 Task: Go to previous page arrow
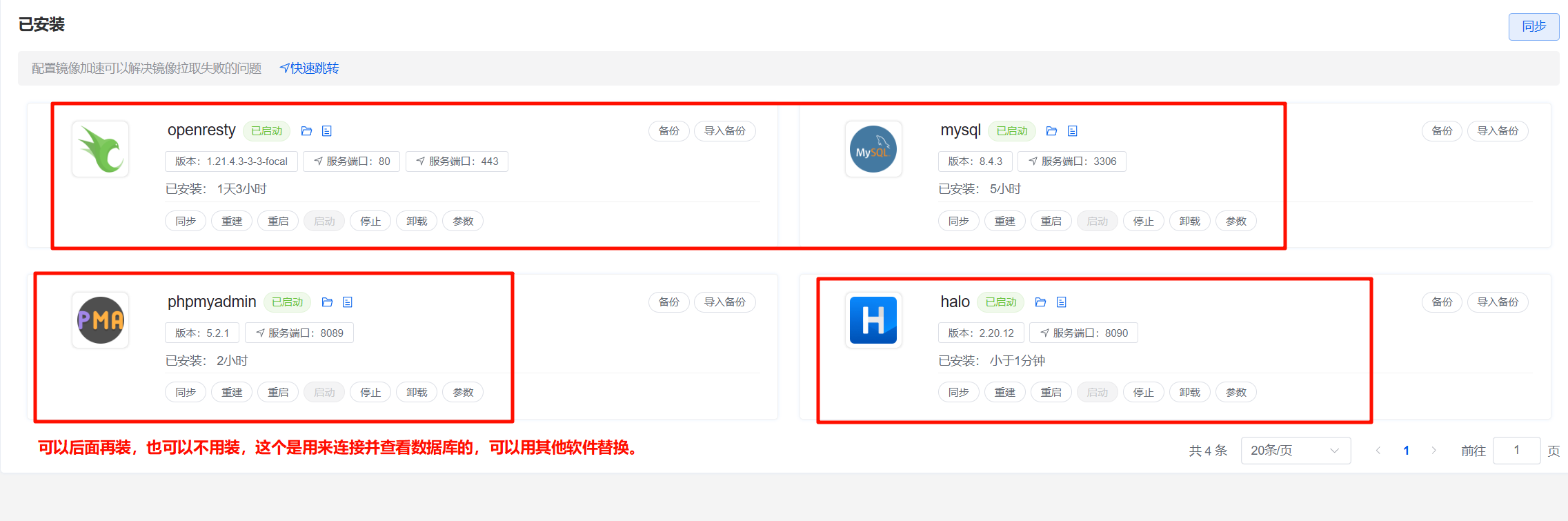1378,451
